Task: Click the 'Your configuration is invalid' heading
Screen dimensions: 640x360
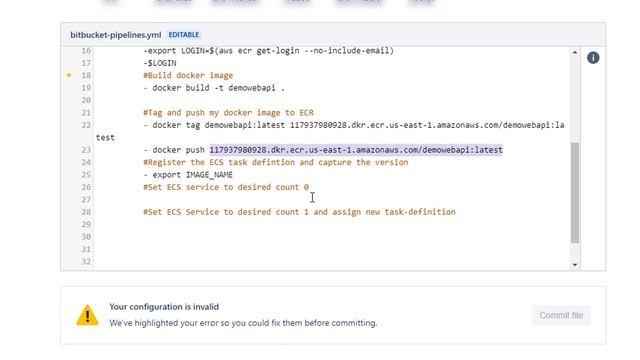Action: click(164, 307)
